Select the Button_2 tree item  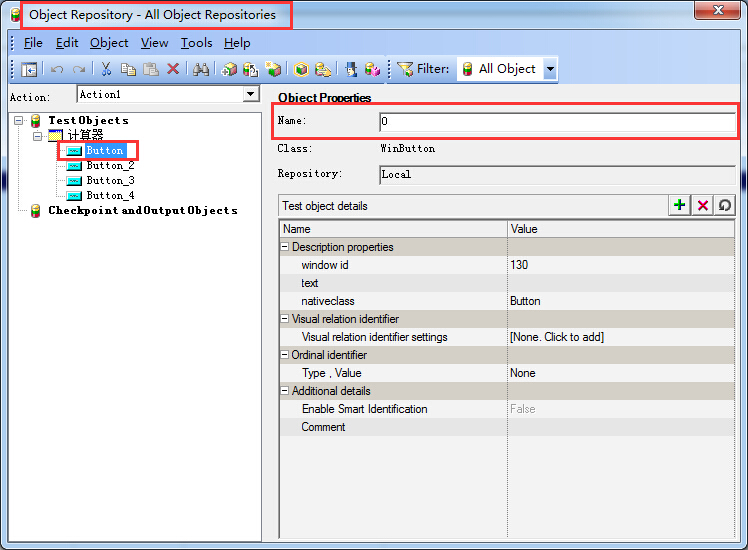pos(110,166)
